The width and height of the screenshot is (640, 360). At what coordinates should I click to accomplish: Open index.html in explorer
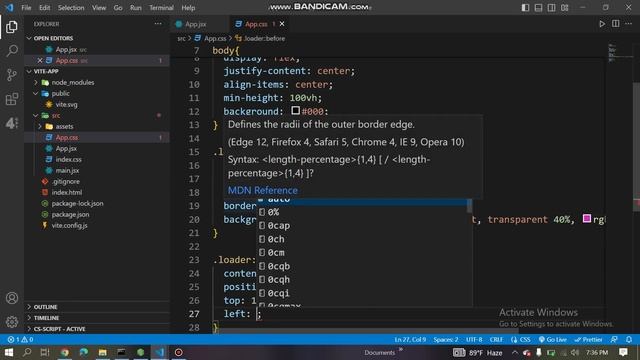(67, 192)
